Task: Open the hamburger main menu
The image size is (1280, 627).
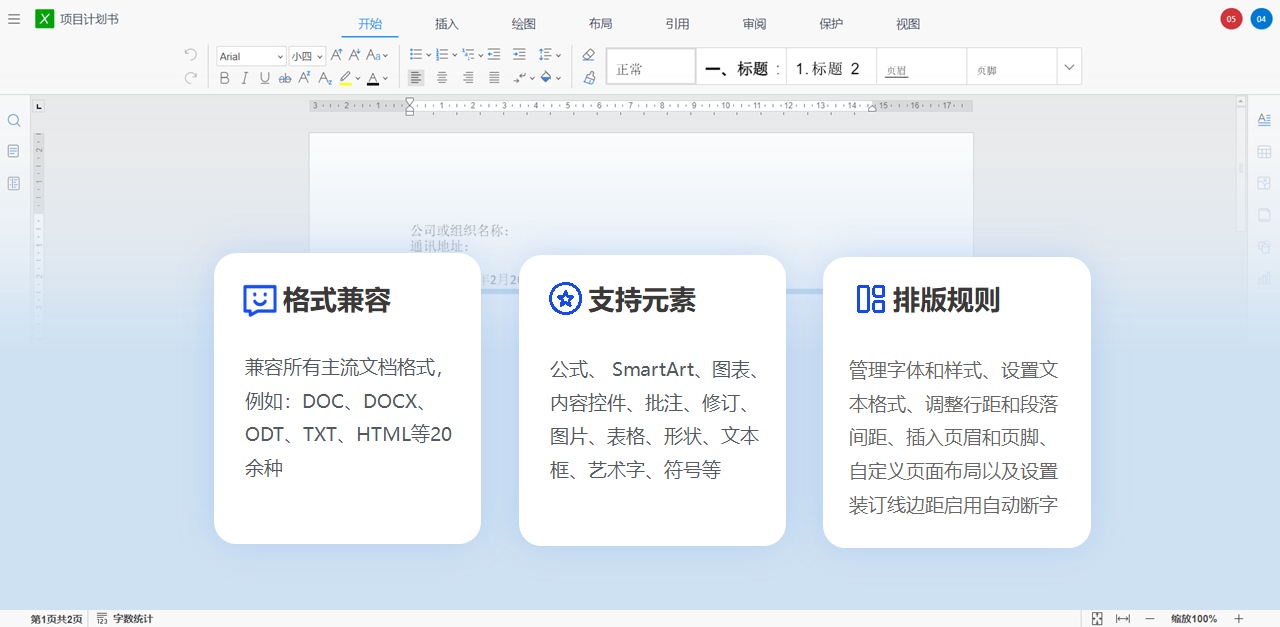Action: tap(13, 18)
